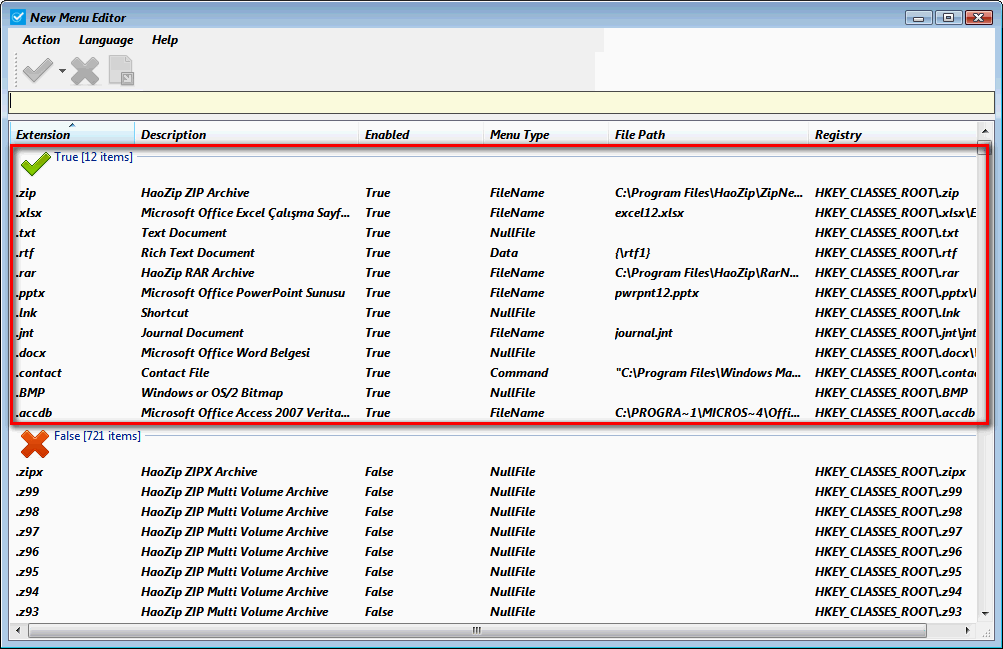Collapse the False [721 items] group
The image size is (1003, 649).
[x=97, y=435]
